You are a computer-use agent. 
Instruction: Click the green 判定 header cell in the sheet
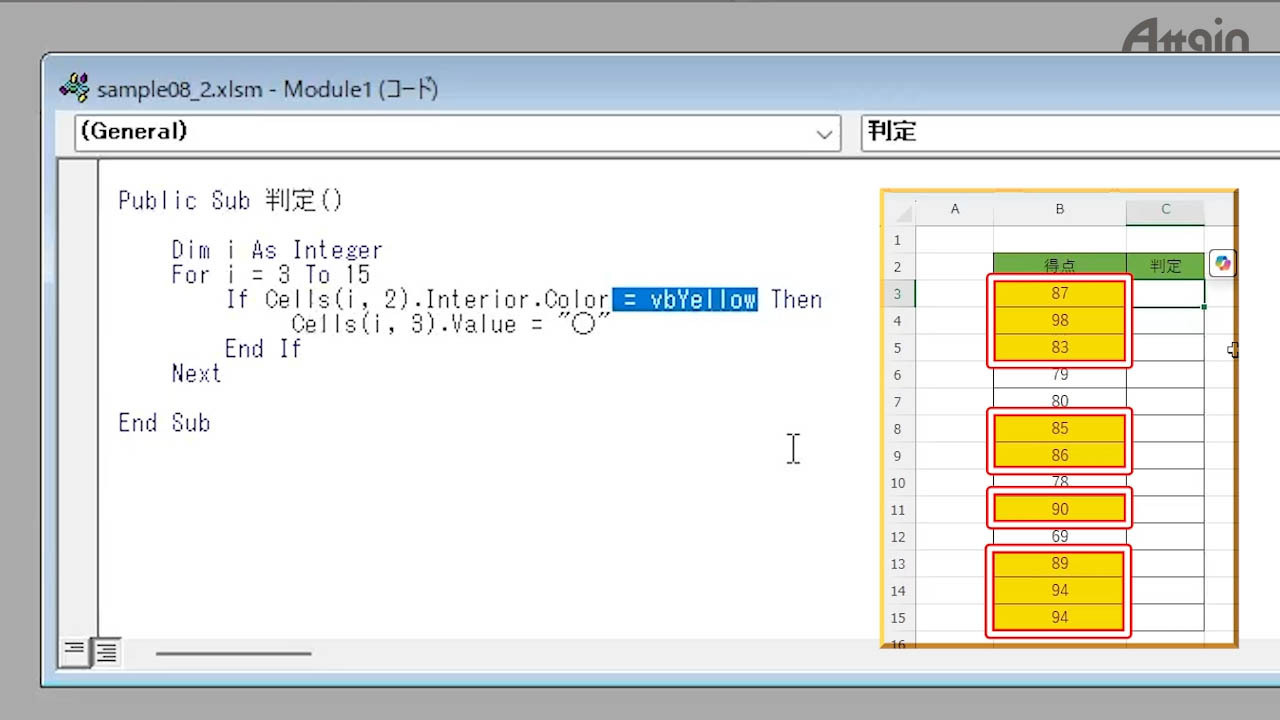pos(1165,266)
